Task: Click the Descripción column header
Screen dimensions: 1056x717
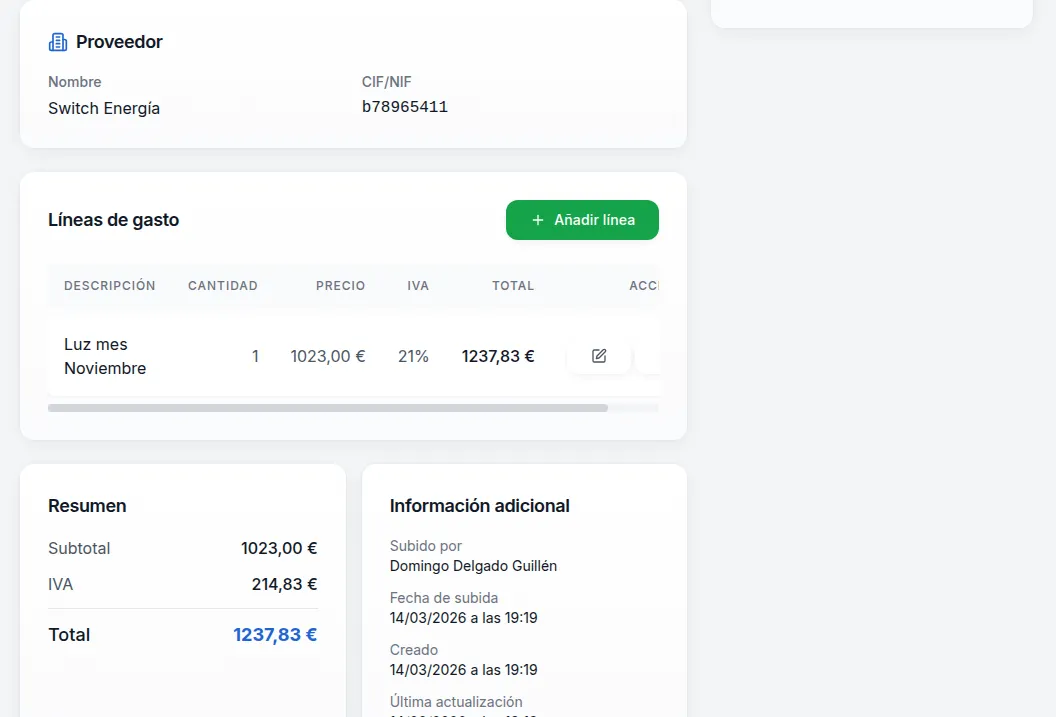Action: point(110,286)
